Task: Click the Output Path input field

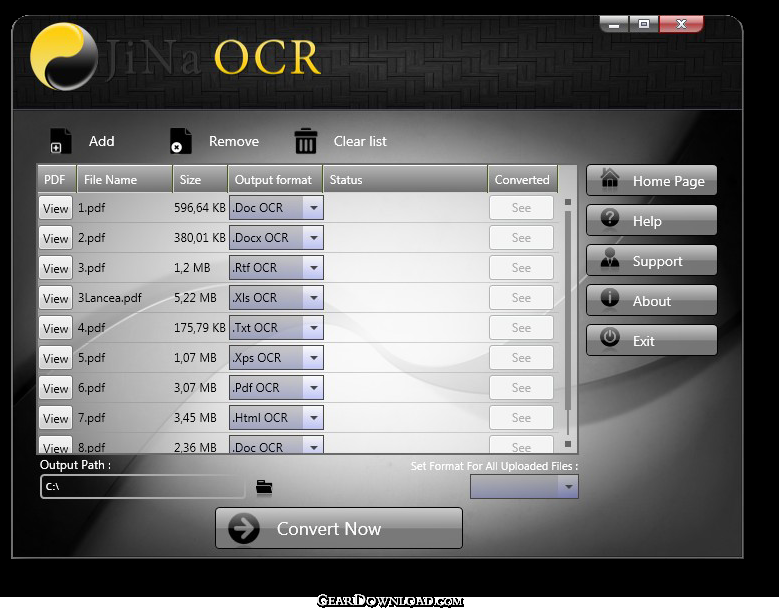Action: tap(143, 487)
